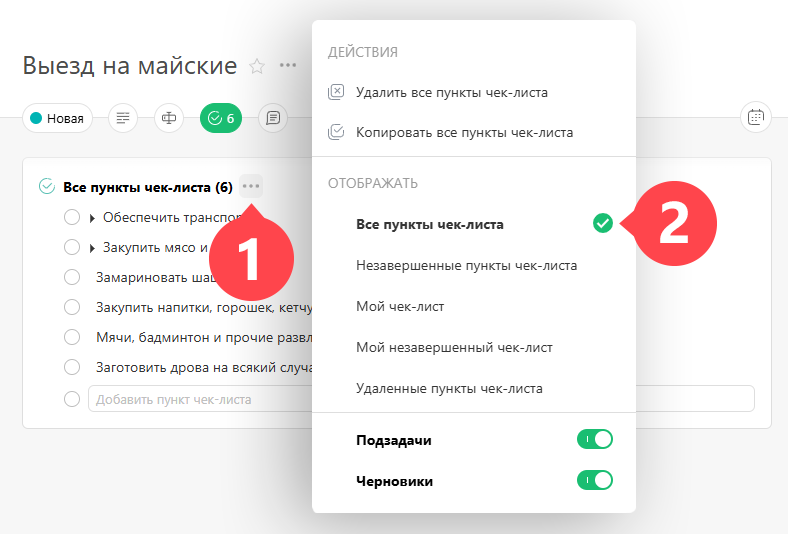Open the calendar icon at right

pos(756,118)
